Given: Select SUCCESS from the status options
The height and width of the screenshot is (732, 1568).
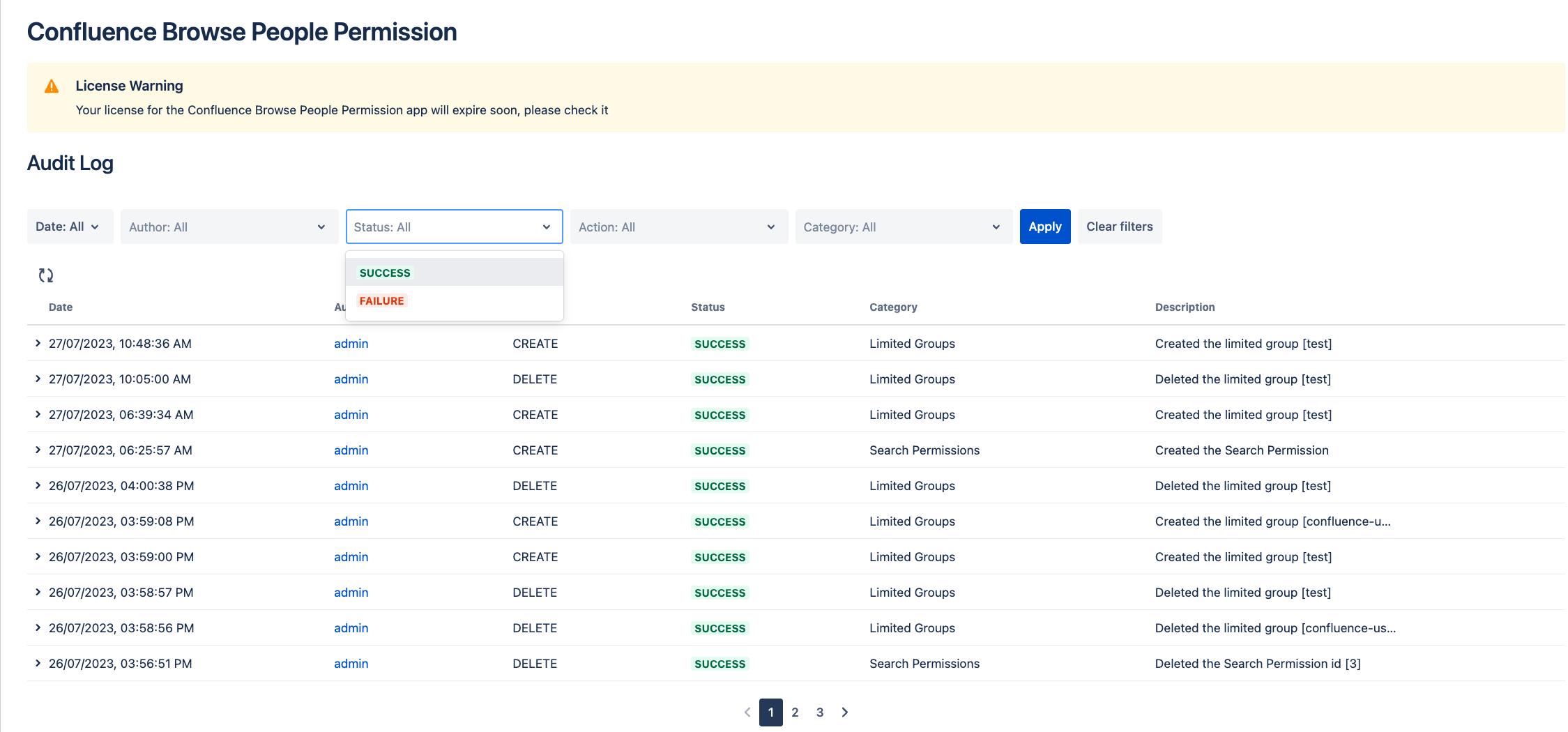Looking at the screenshot, I should click(x=385, y=273).
